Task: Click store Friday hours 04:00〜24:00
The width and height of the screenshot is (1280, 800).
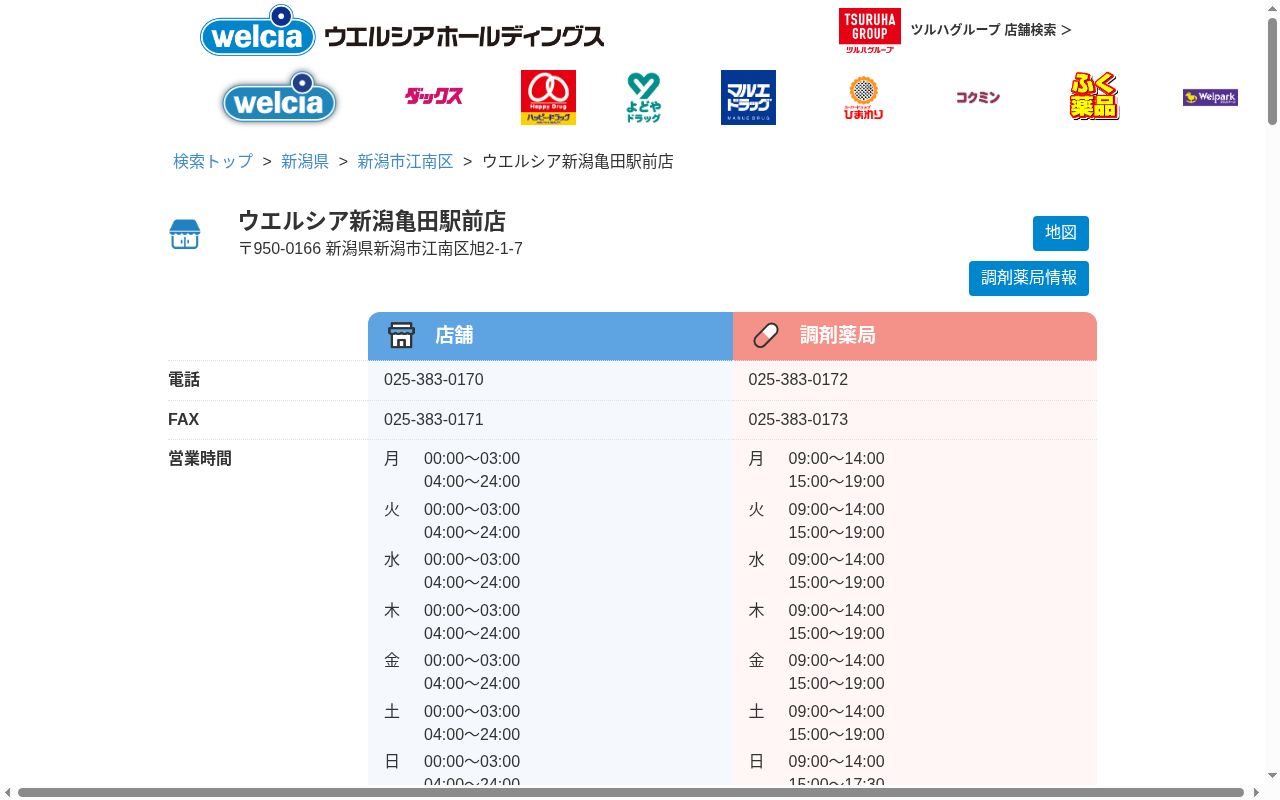Action: coord(472,684)
